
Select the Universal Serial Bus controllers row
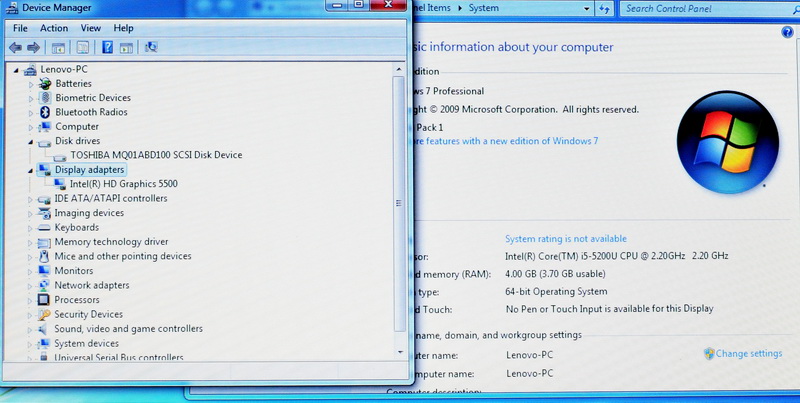pos(118,357)
